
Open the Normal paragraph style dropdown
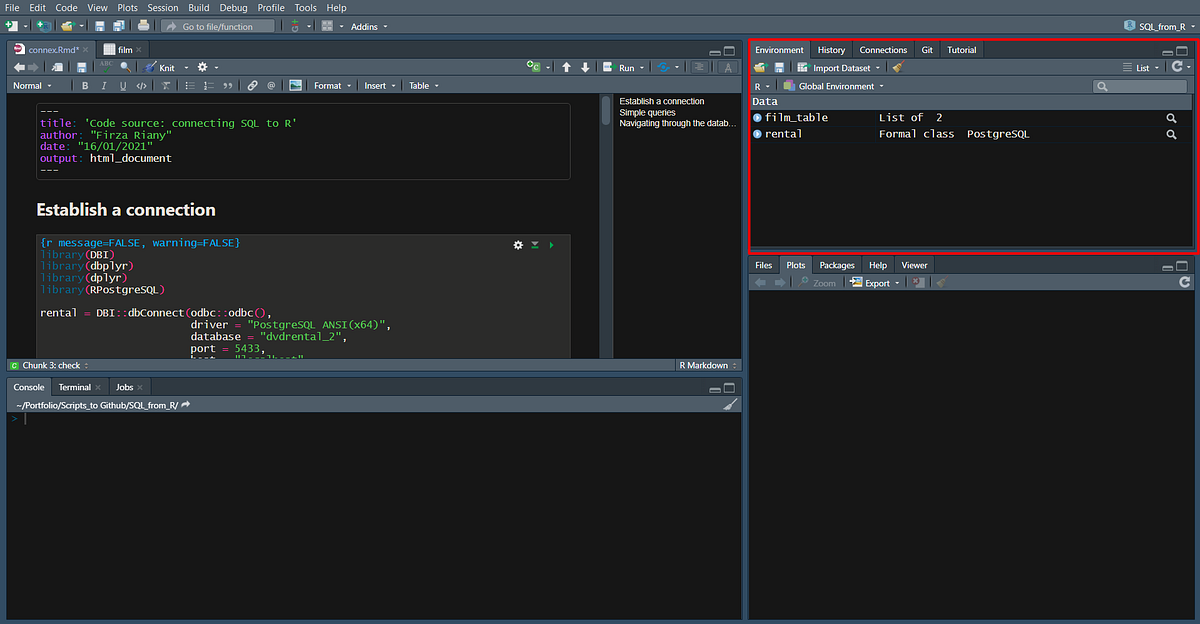[x=32, y=85]
